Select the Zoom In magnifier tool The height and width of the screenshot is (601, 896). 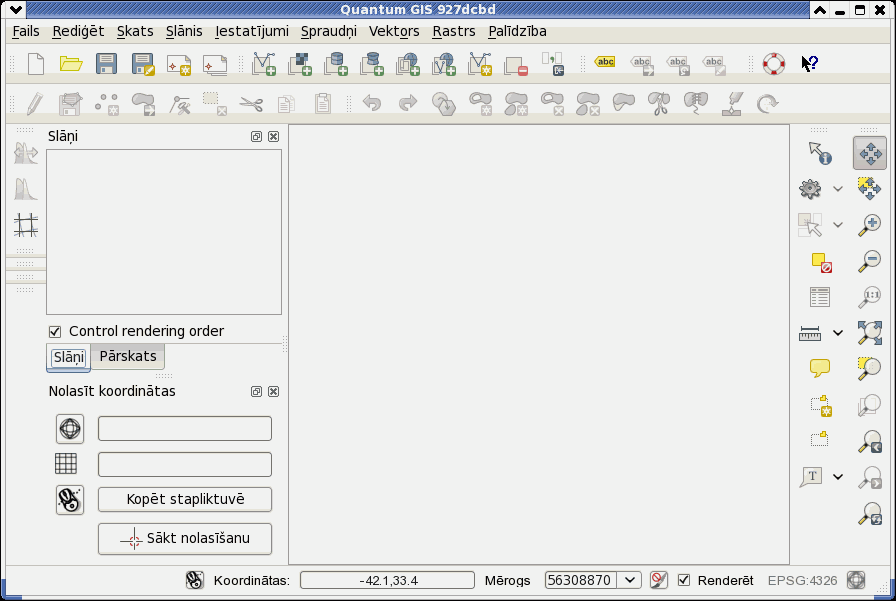click(x=870, y=225)
